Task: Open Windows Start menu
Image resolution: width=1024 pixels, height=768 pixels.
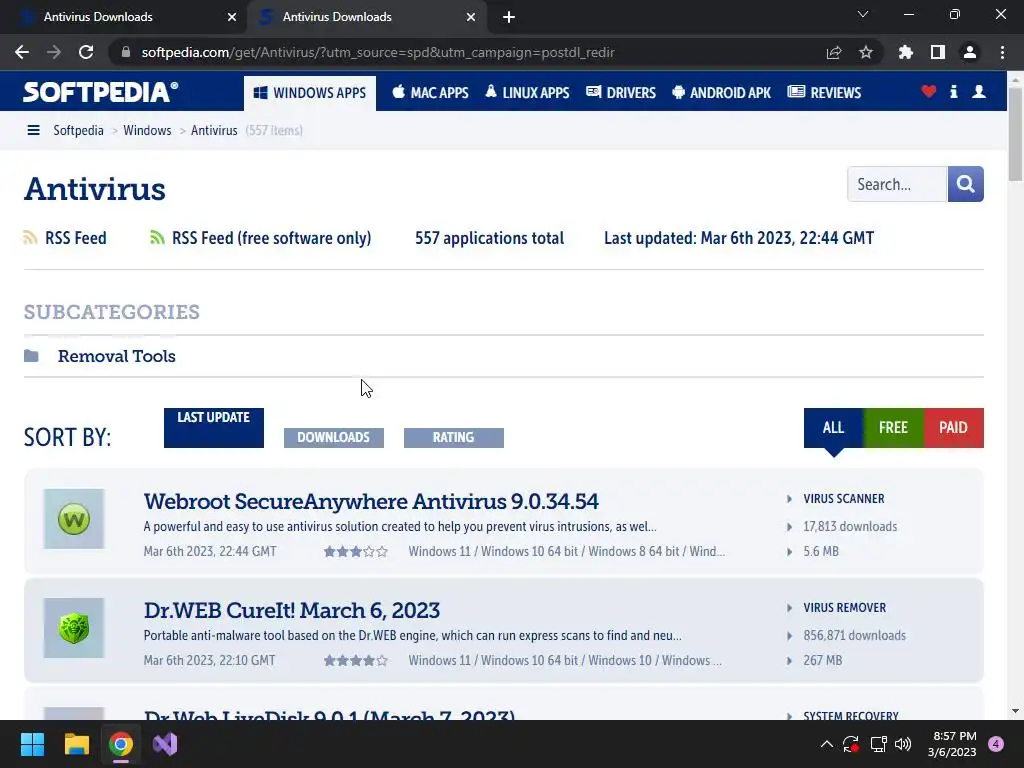Action: (x=32, y=744)
